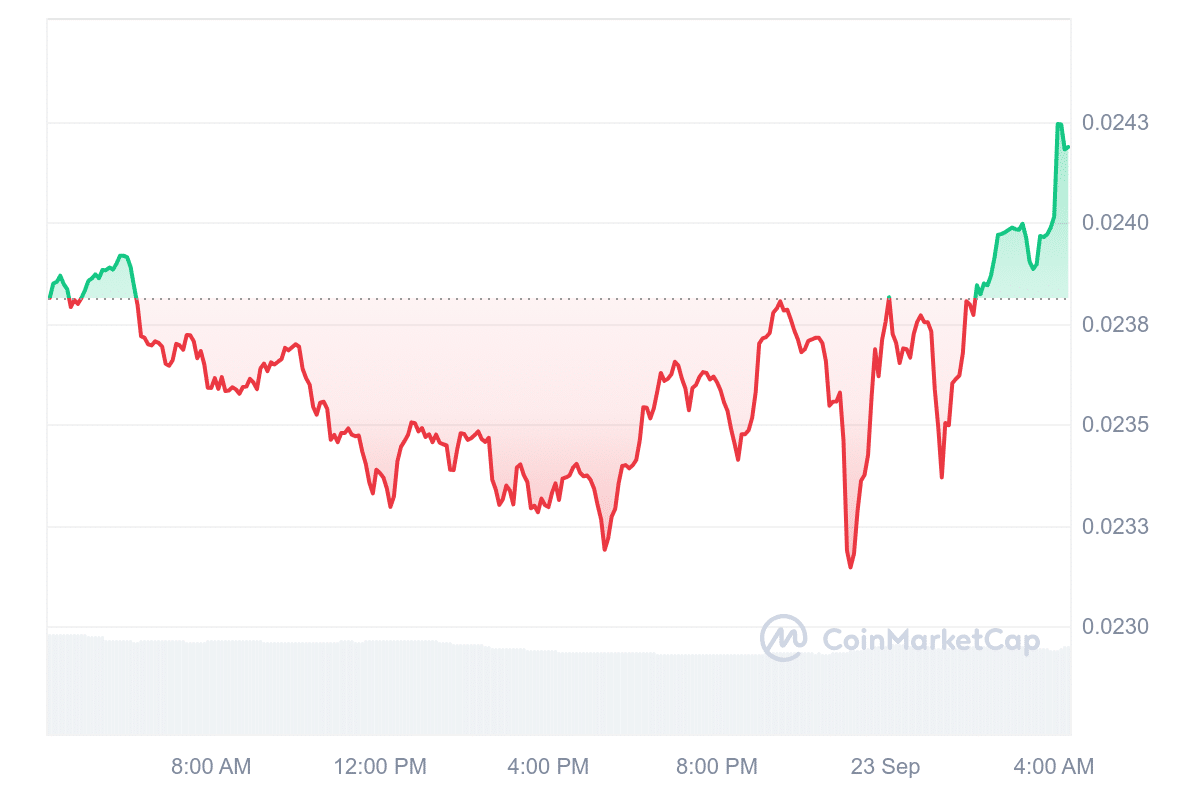Select the 0.0235 price axis label
This screenshot has height=800, width=1200.
pyautogui.click(x=1115, y=425)
